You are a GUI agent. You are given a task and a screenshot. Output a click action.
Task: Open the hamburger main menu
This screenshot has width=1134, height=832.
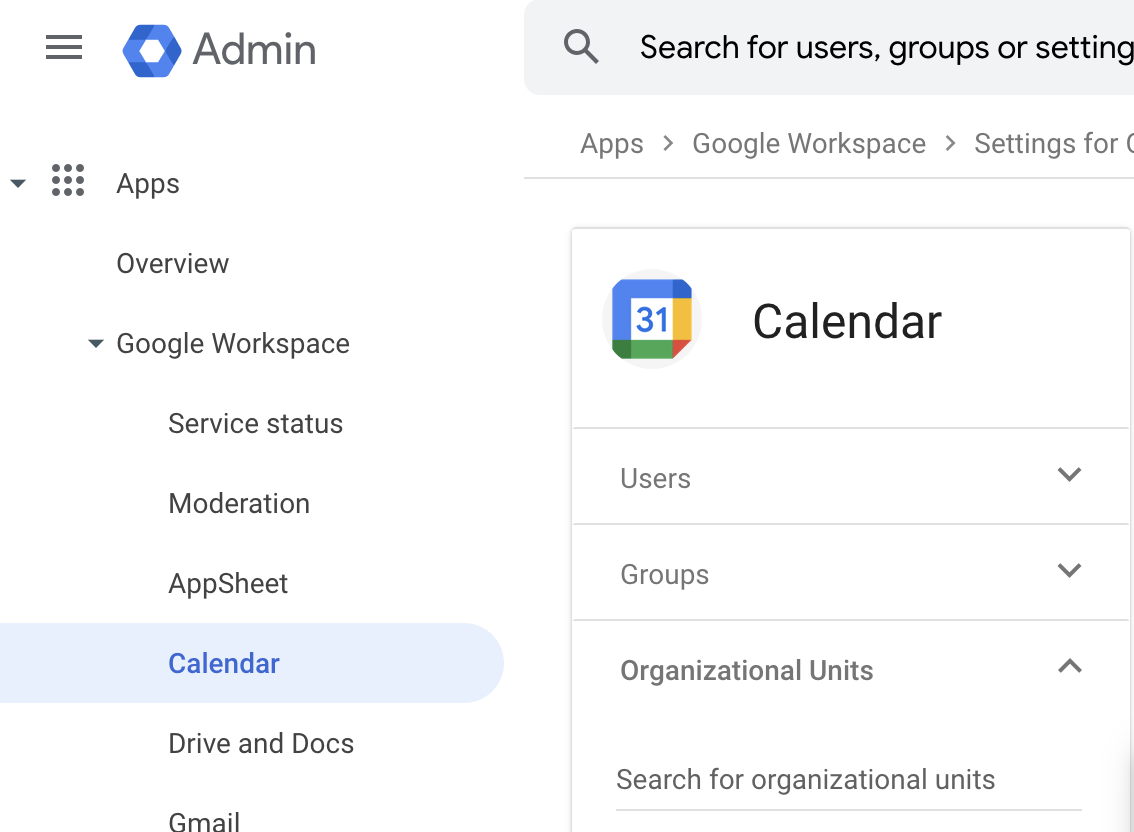64,48
